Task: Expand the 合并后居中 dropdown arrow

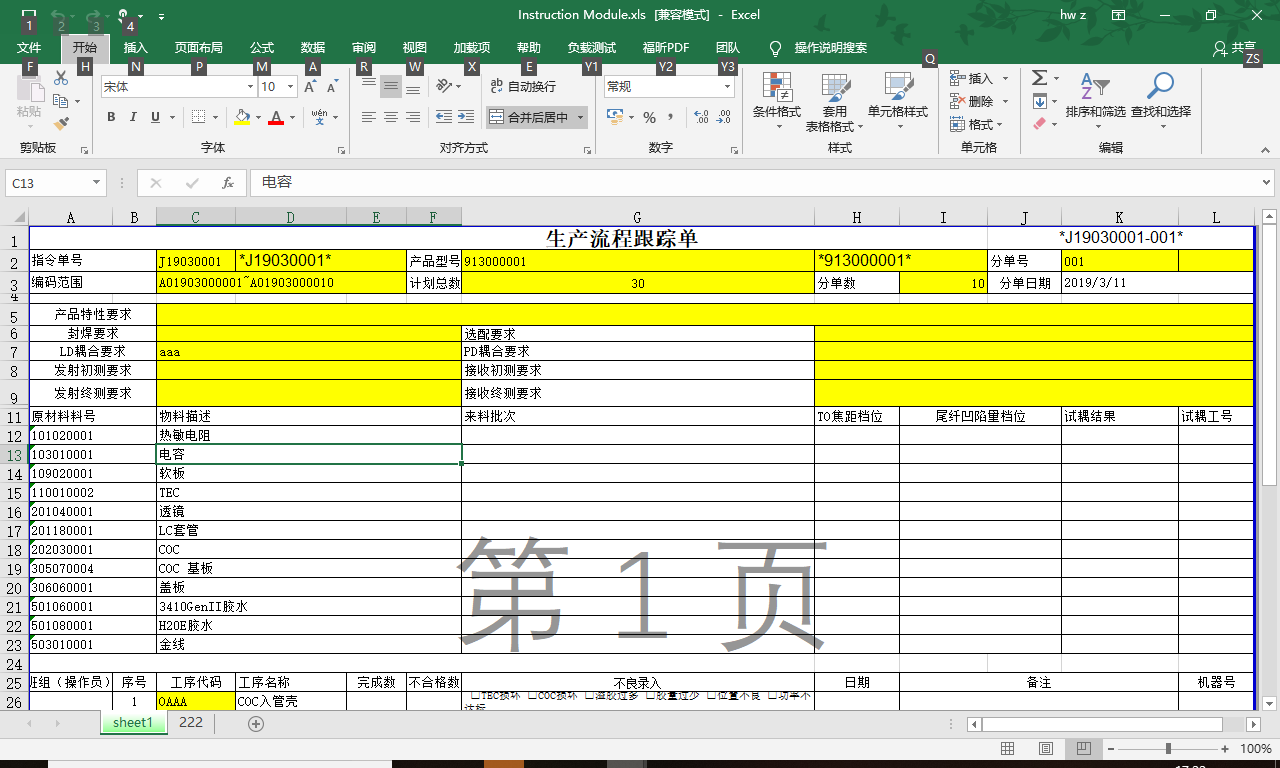Action: click(581, 117)
